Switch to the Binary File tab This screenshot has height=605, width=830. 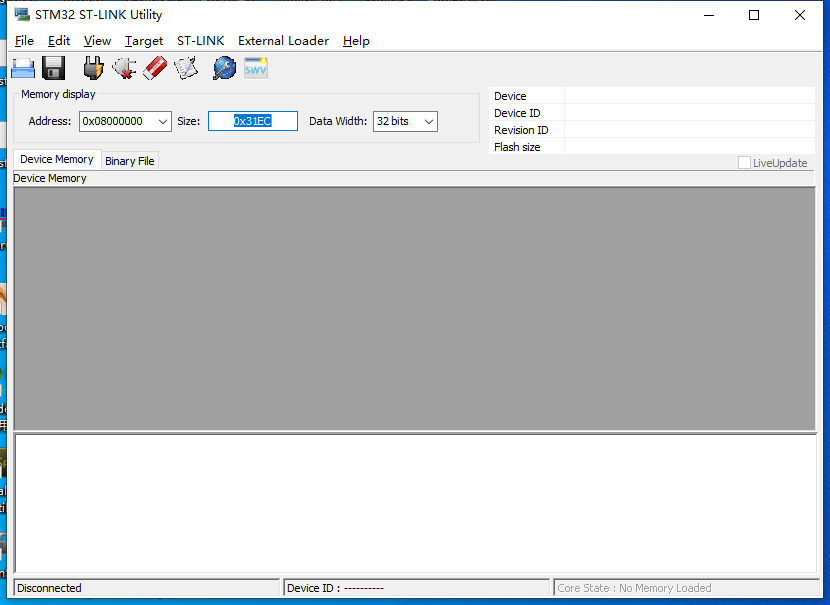point(130,161)
